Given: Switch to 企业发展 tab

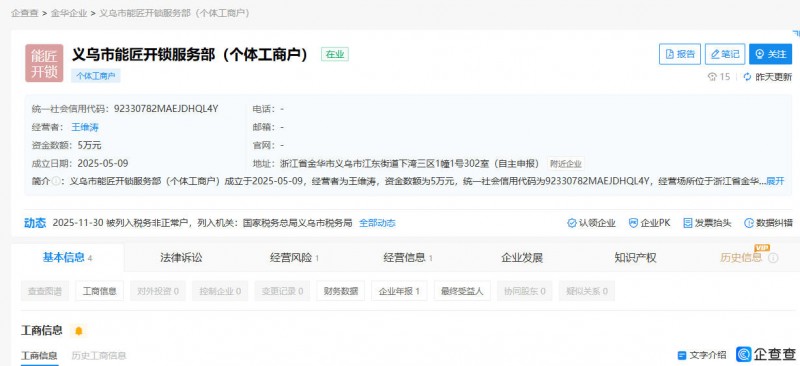Looking at the screenshot, I should coord(522,258).
